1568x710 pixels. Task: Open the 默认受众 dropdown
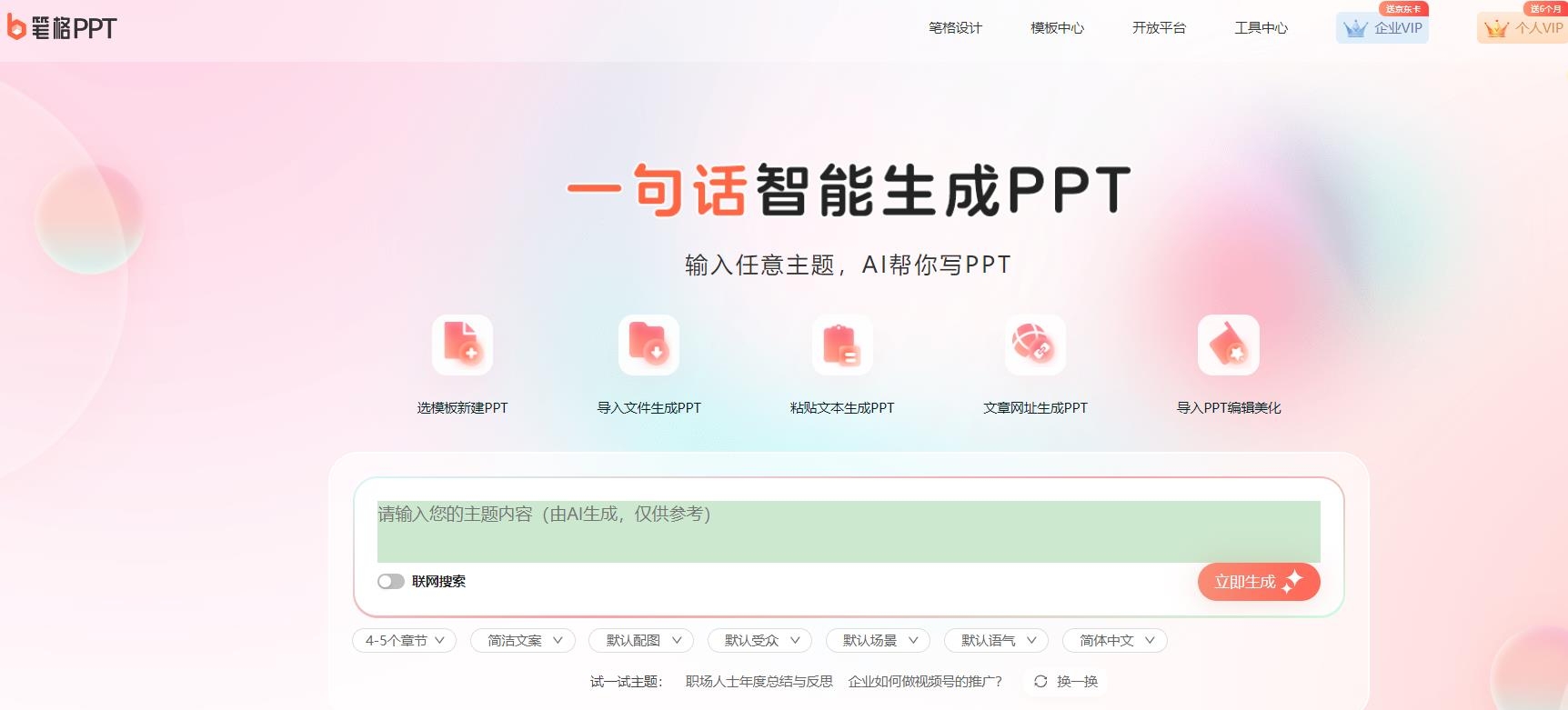(x=759, y=640)
